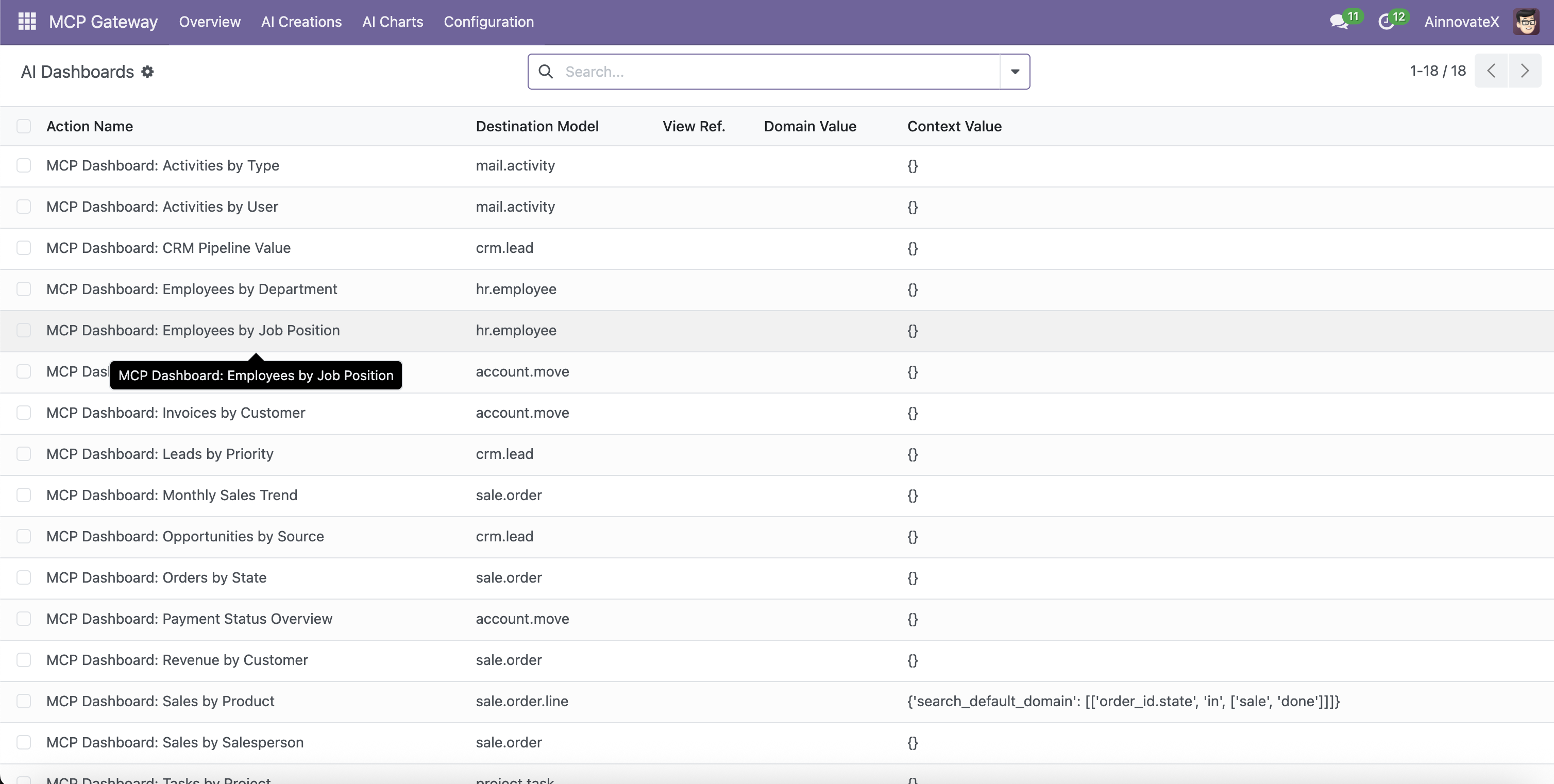Switch to the Overview menu item

coord(209,22)
